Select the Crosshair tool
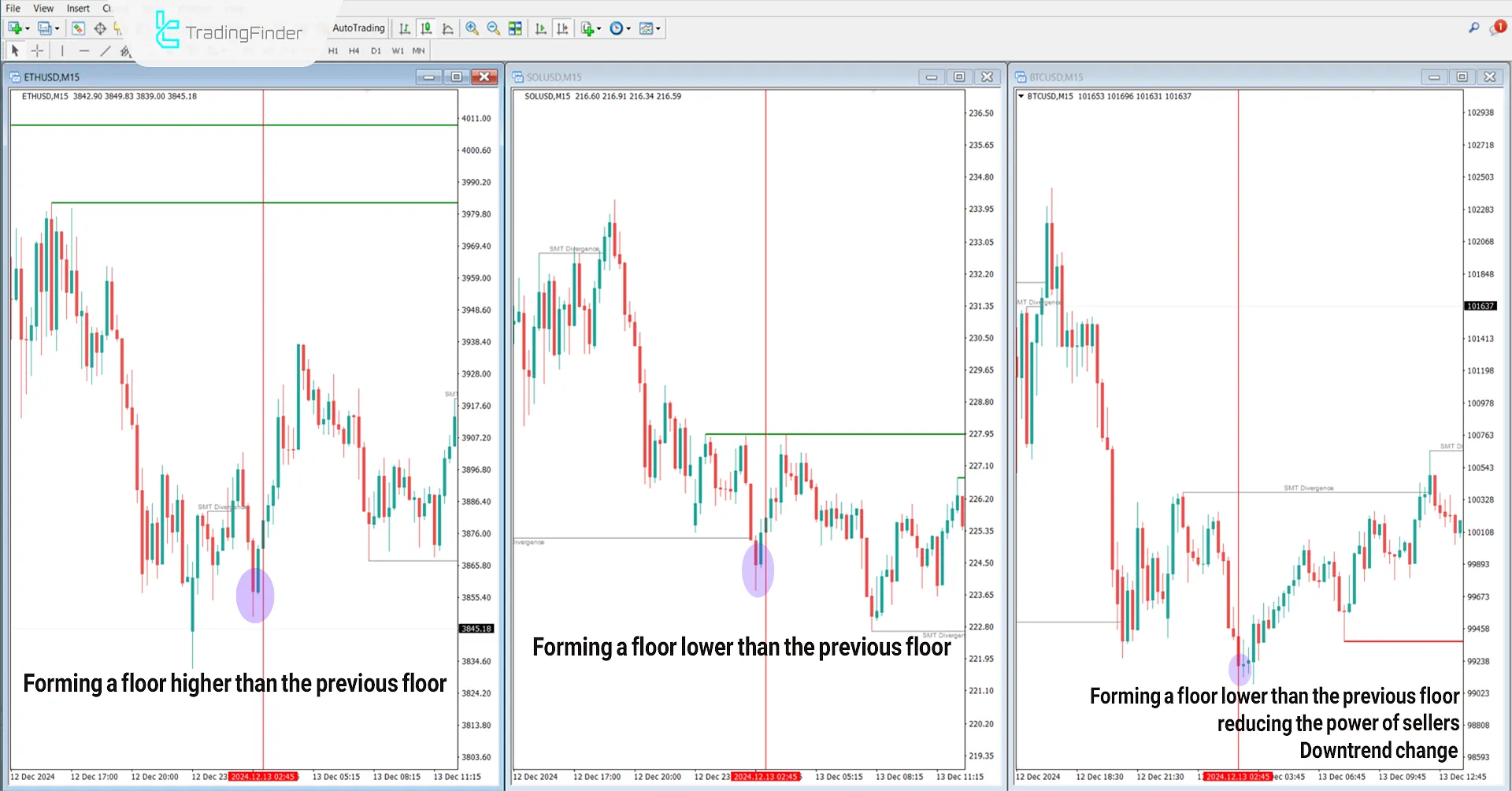1512x791 pixels. click(x=37, y=50)
